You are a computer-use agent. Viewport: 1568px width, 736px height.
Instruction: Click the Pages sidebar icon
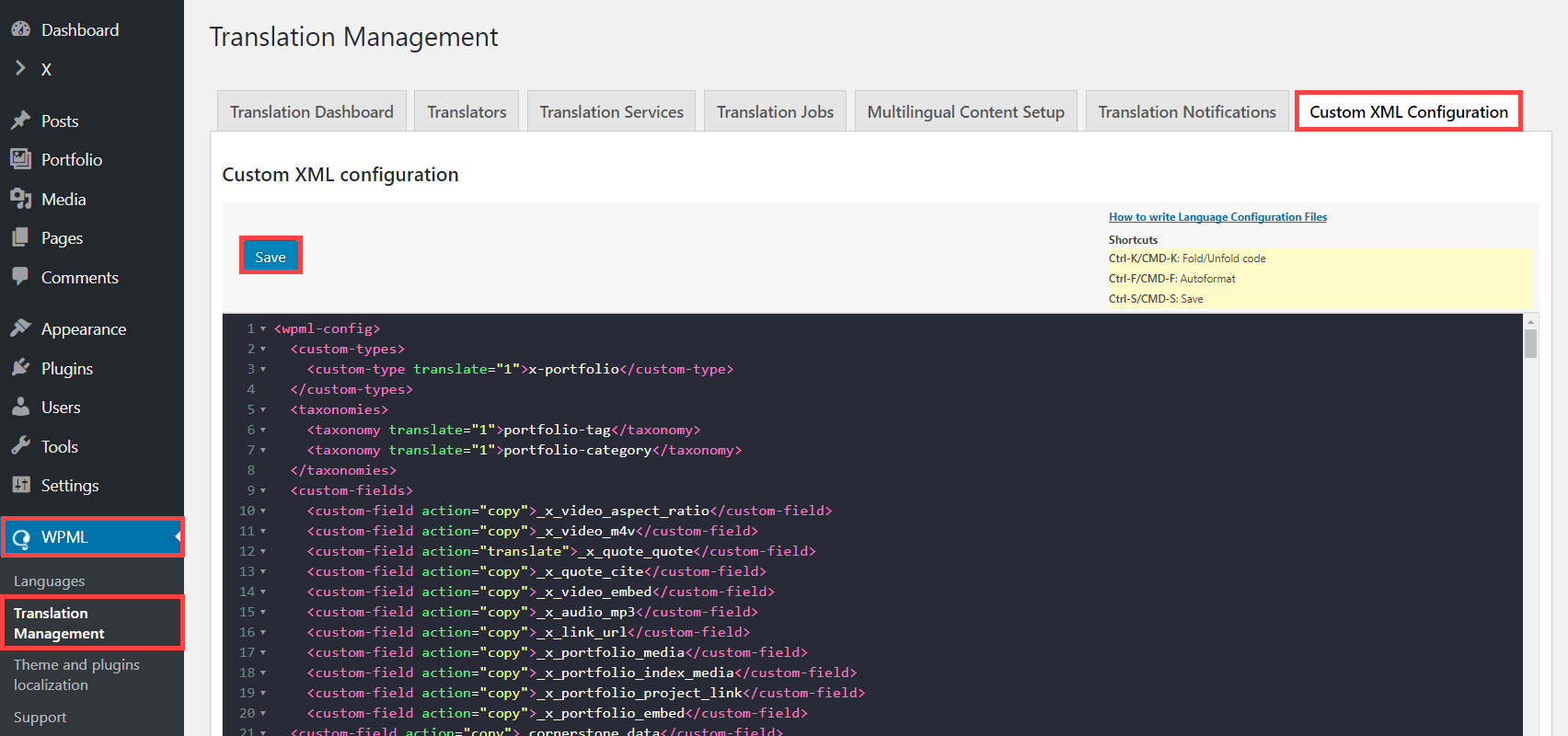[20, 237]
